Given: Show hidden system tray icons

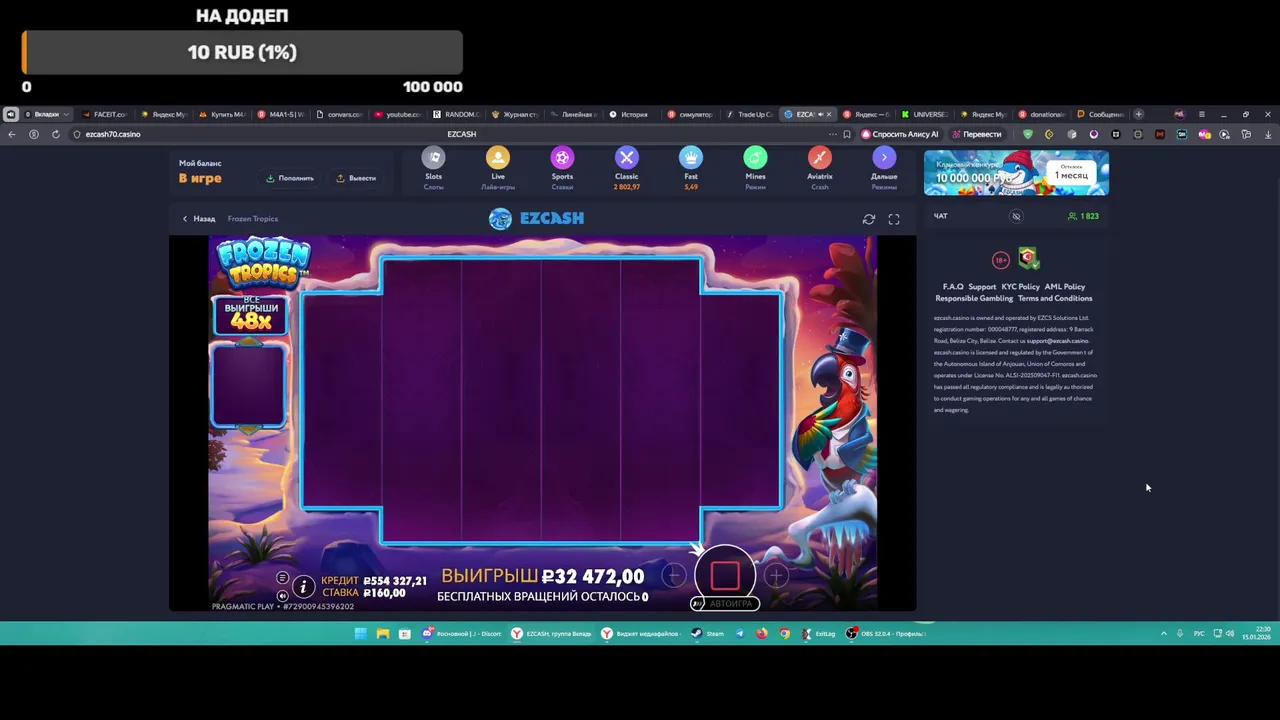Looking at the screenshot, I should pyautogui.click(x=1163, y=633).
